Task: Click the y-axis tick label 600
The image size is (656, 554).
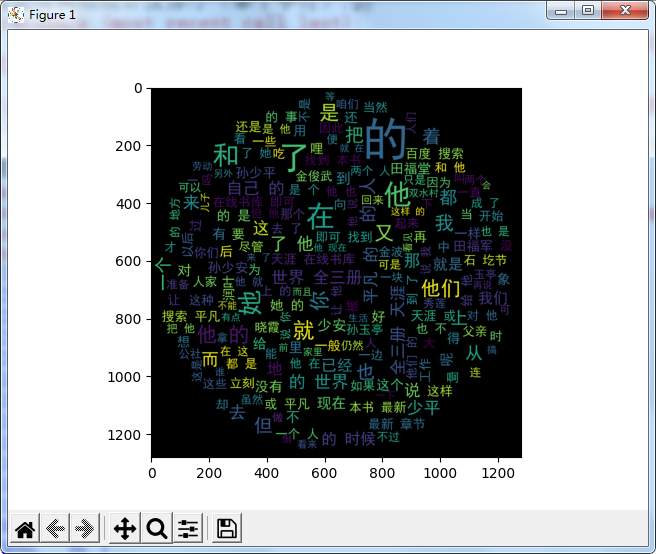Action: pos(128,262)
